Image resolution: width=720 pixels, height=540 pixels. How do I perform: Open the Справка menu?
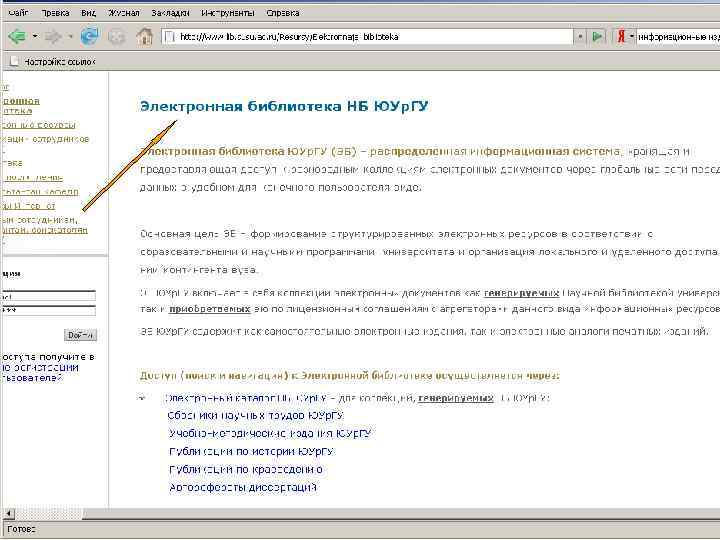tap(283, 13)
